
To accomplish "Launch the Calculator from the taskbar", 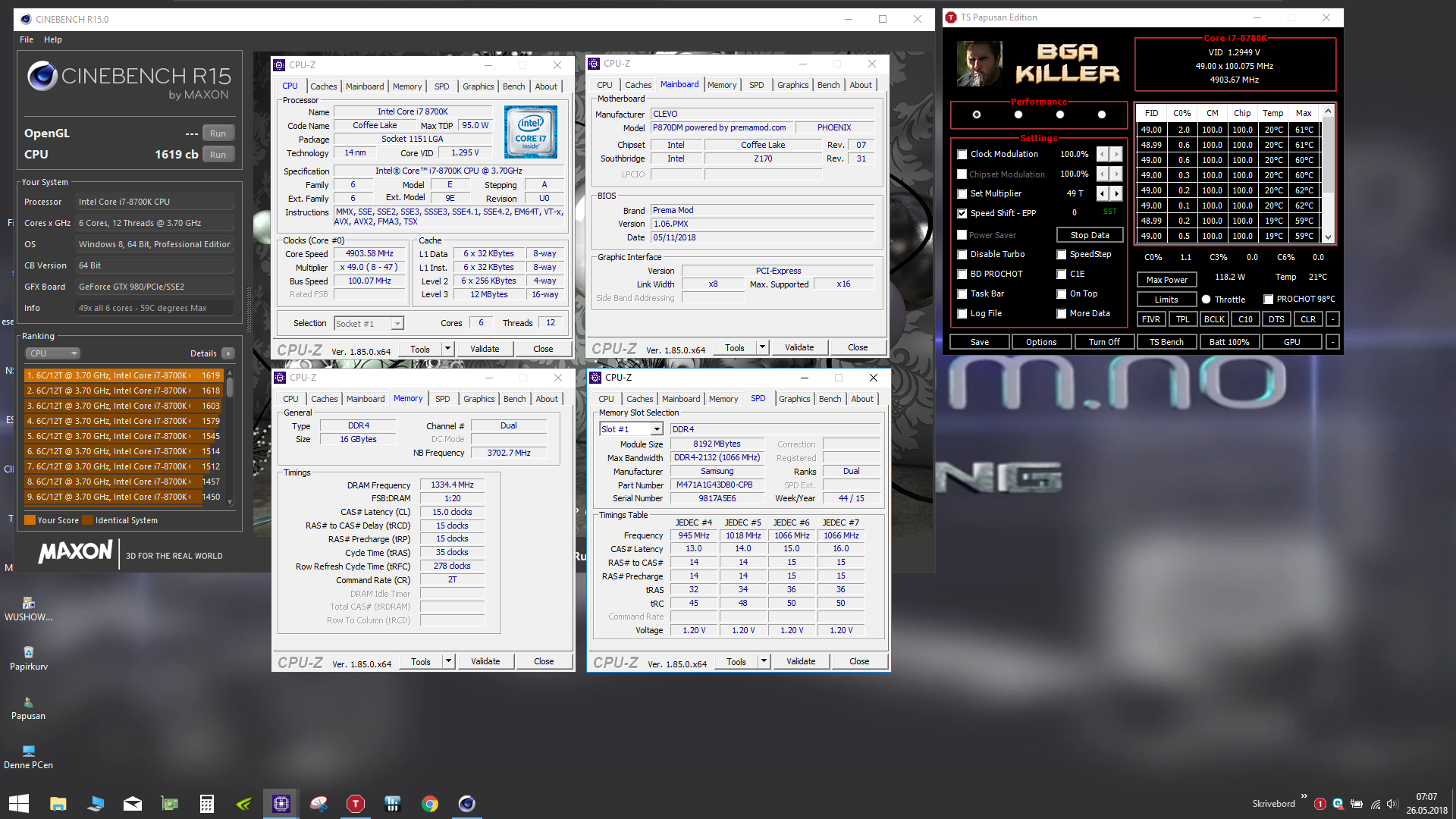I will tap(206, 804).
